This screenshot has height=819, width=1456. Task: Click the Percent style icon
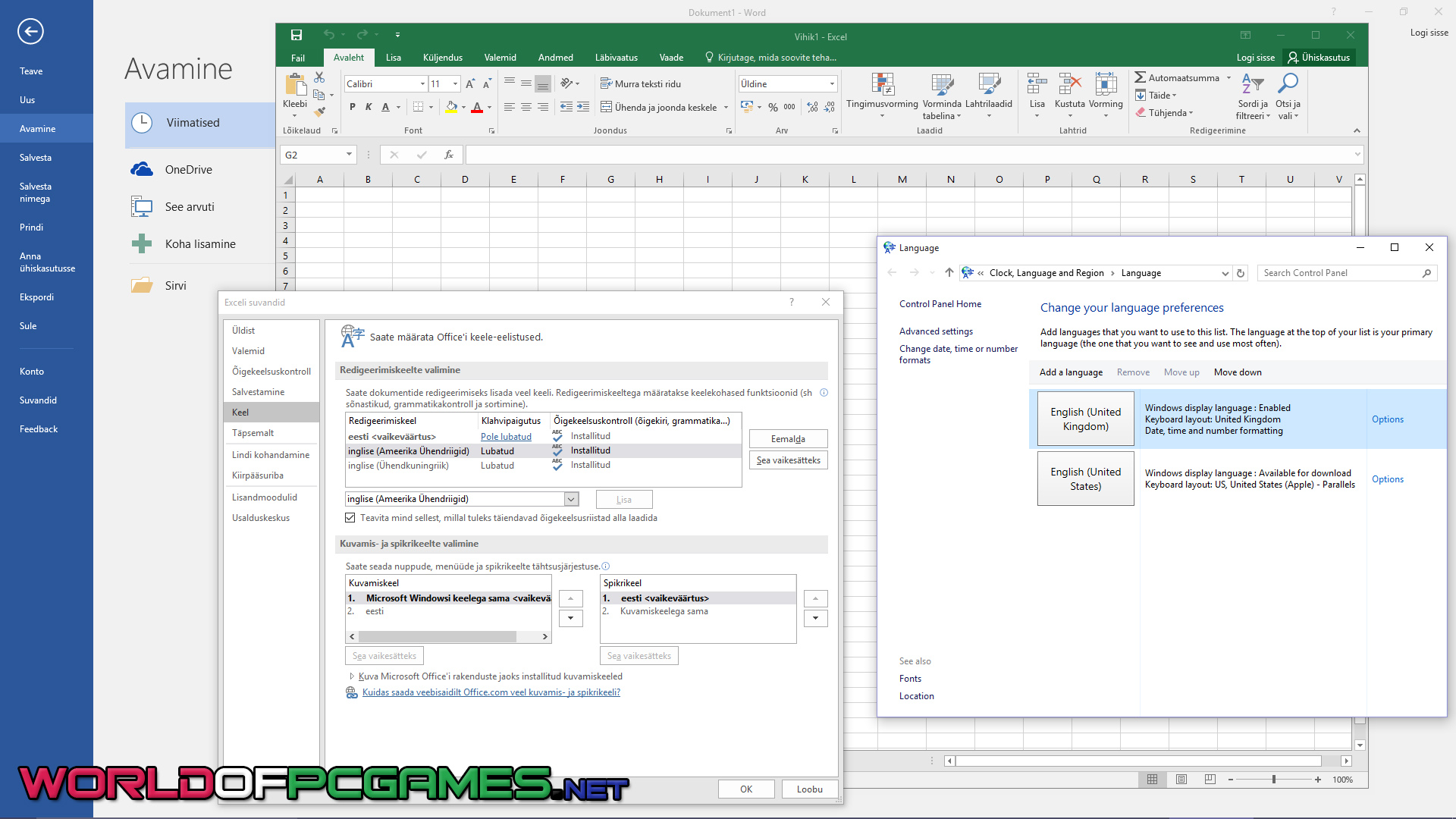(773, 107)
